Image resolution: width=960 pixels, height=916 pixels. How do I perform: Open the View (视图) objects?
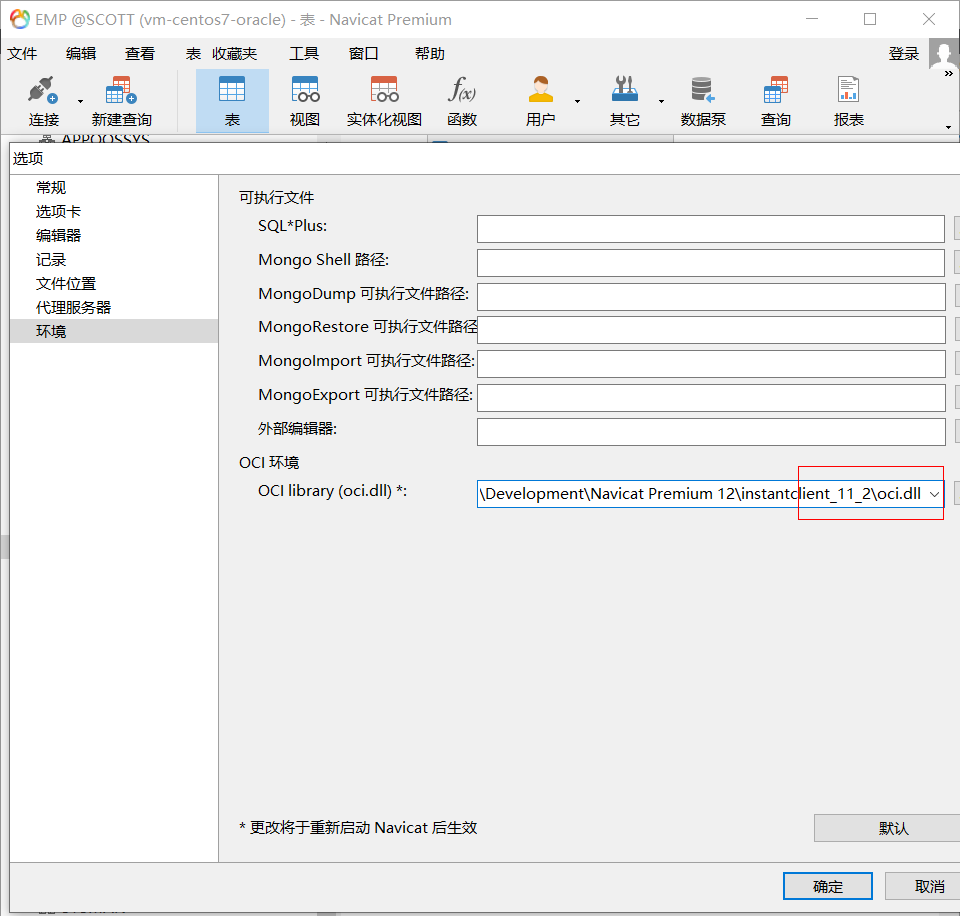tap(305, 91)
